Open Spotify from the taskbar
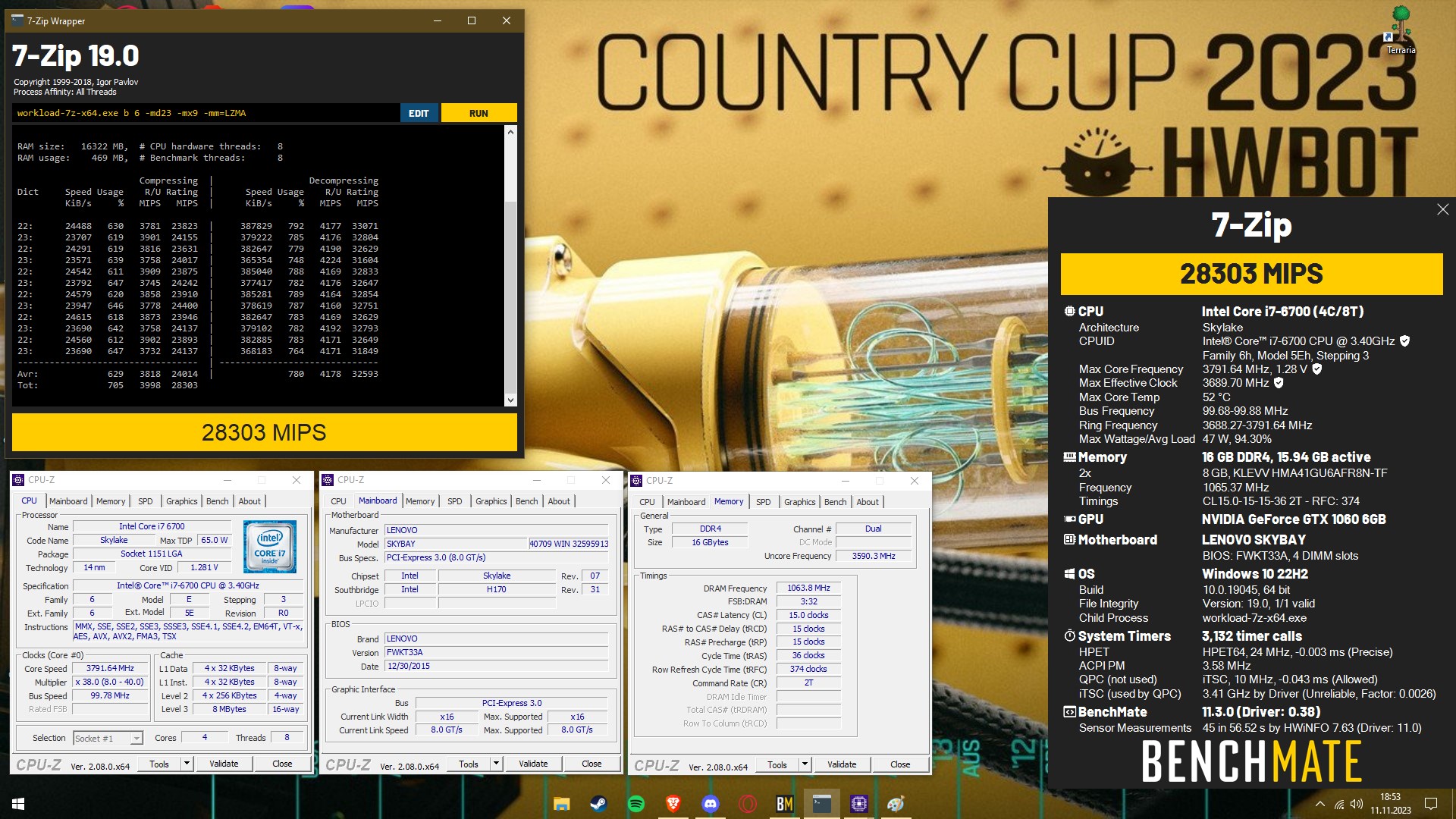1456x819 pixels. click(636, 804)
